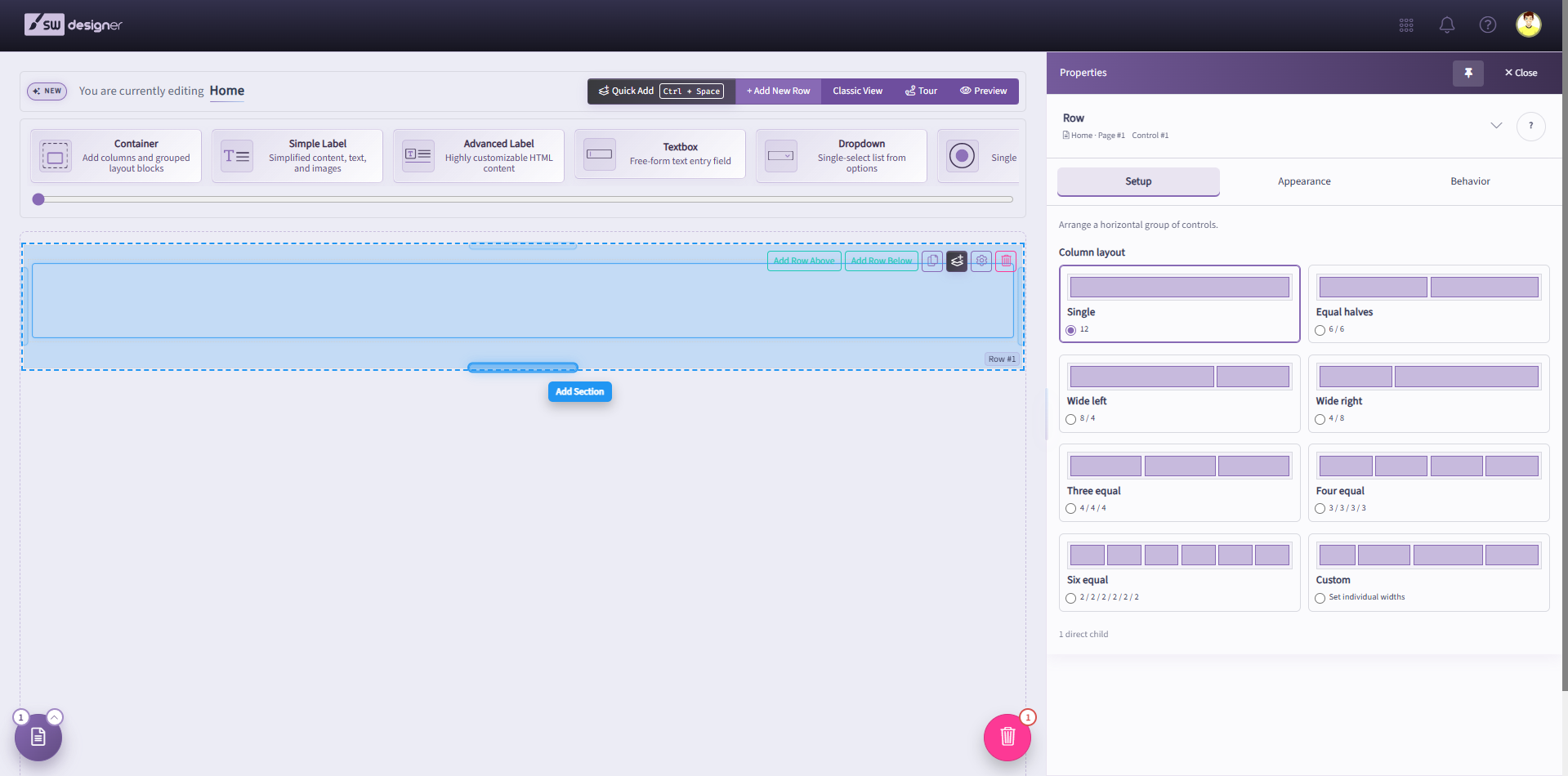Click the copy row icon in row toolbar
1568x776 pixels.
tap(932, 261)
